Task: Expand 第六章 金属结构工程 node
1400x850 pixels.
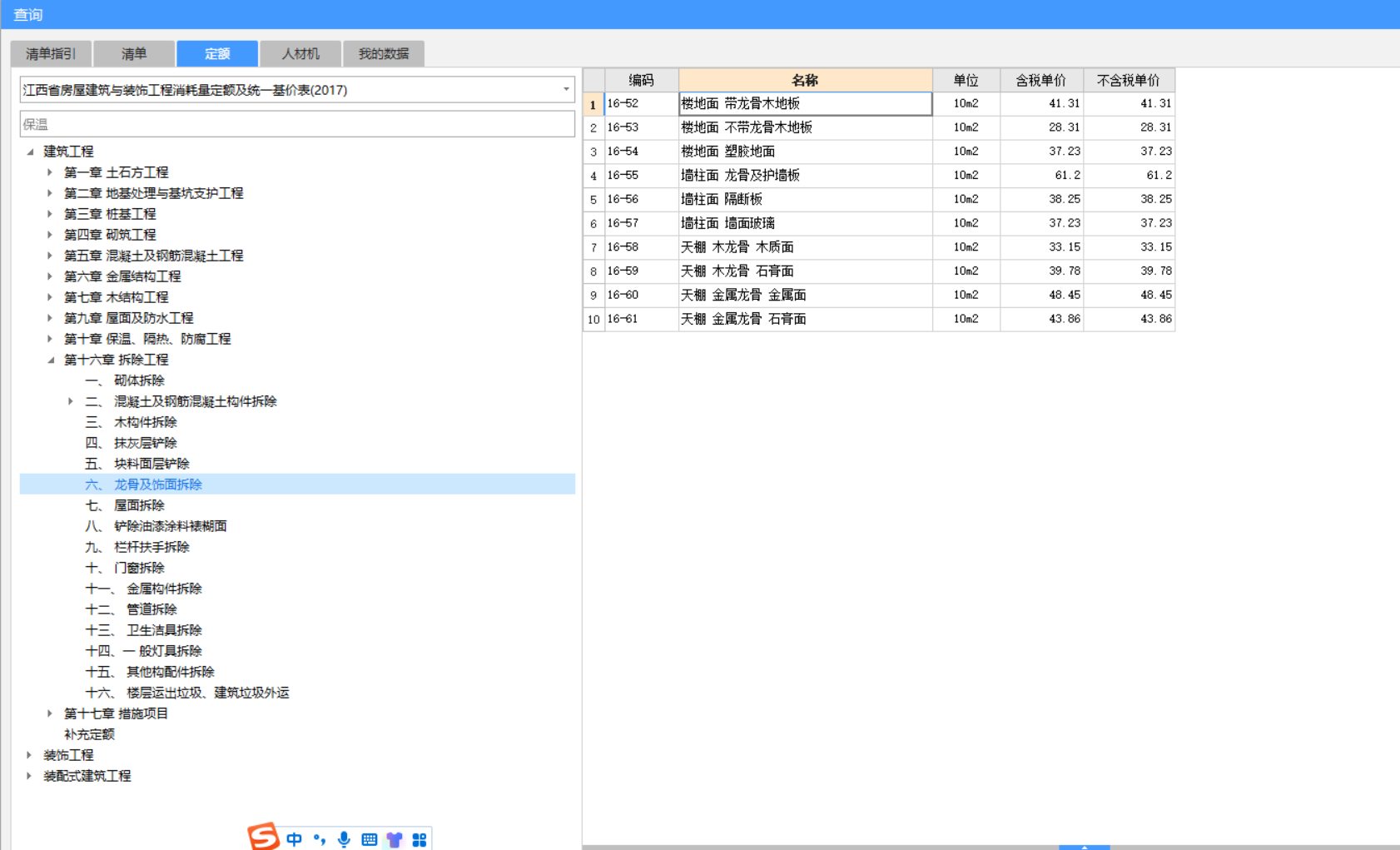Action: click(x=50, y=276)
